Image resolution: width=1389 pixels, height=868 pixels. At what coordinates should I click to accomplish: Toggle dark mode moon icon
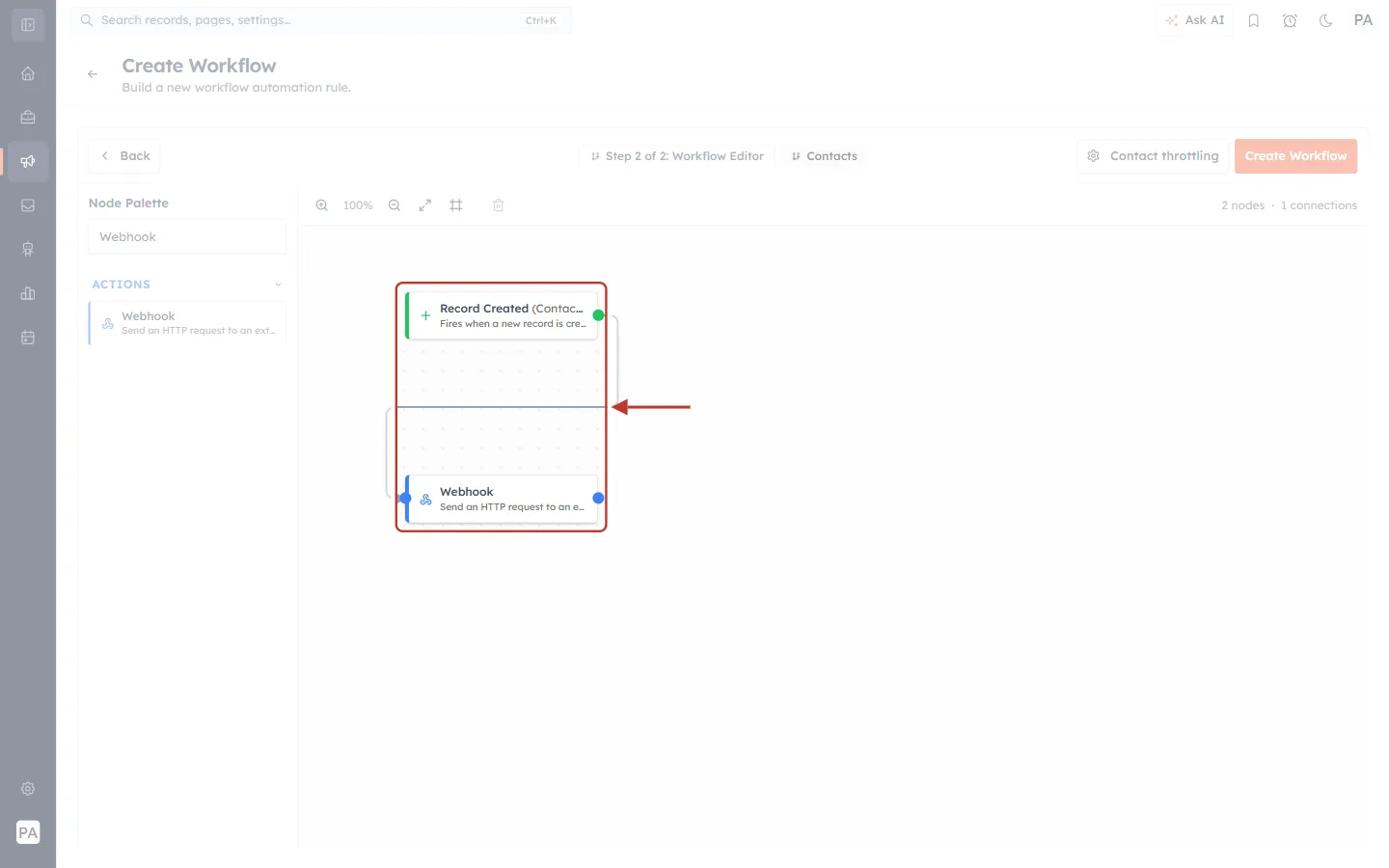1326,20
